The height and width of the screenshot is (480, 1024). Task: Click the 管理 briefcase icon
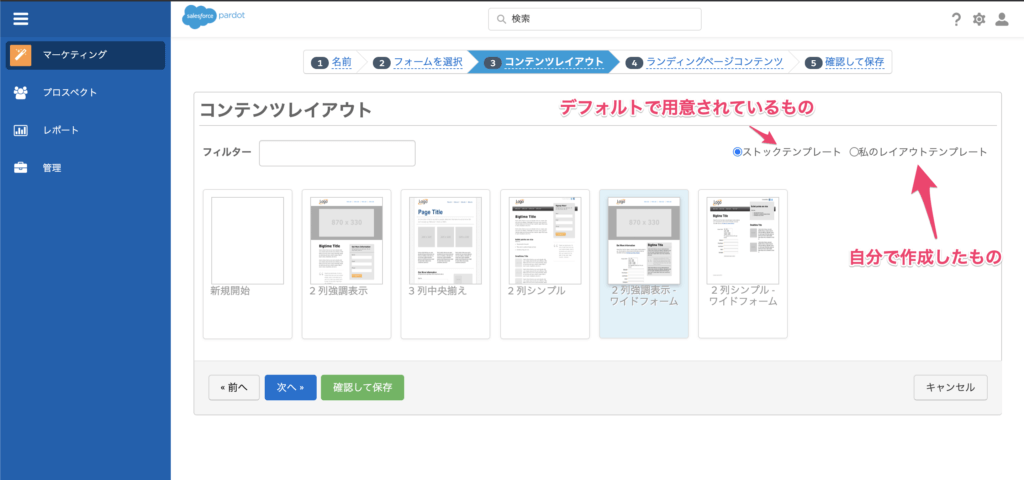[20, 168]
